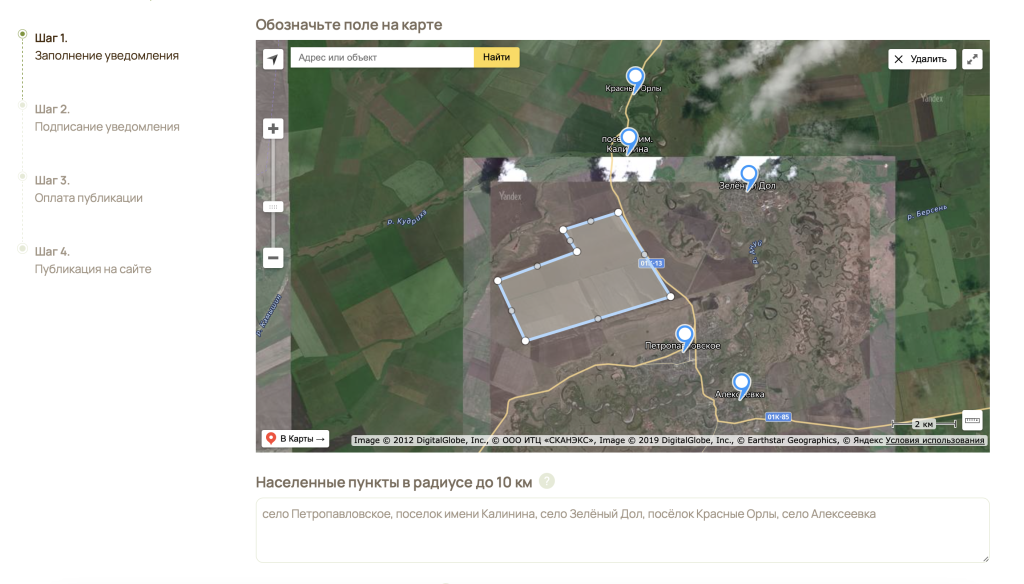Click the Петропавловское map pin
The height and width of the screenshot is (584, 1024).
(x=684, y=337)
